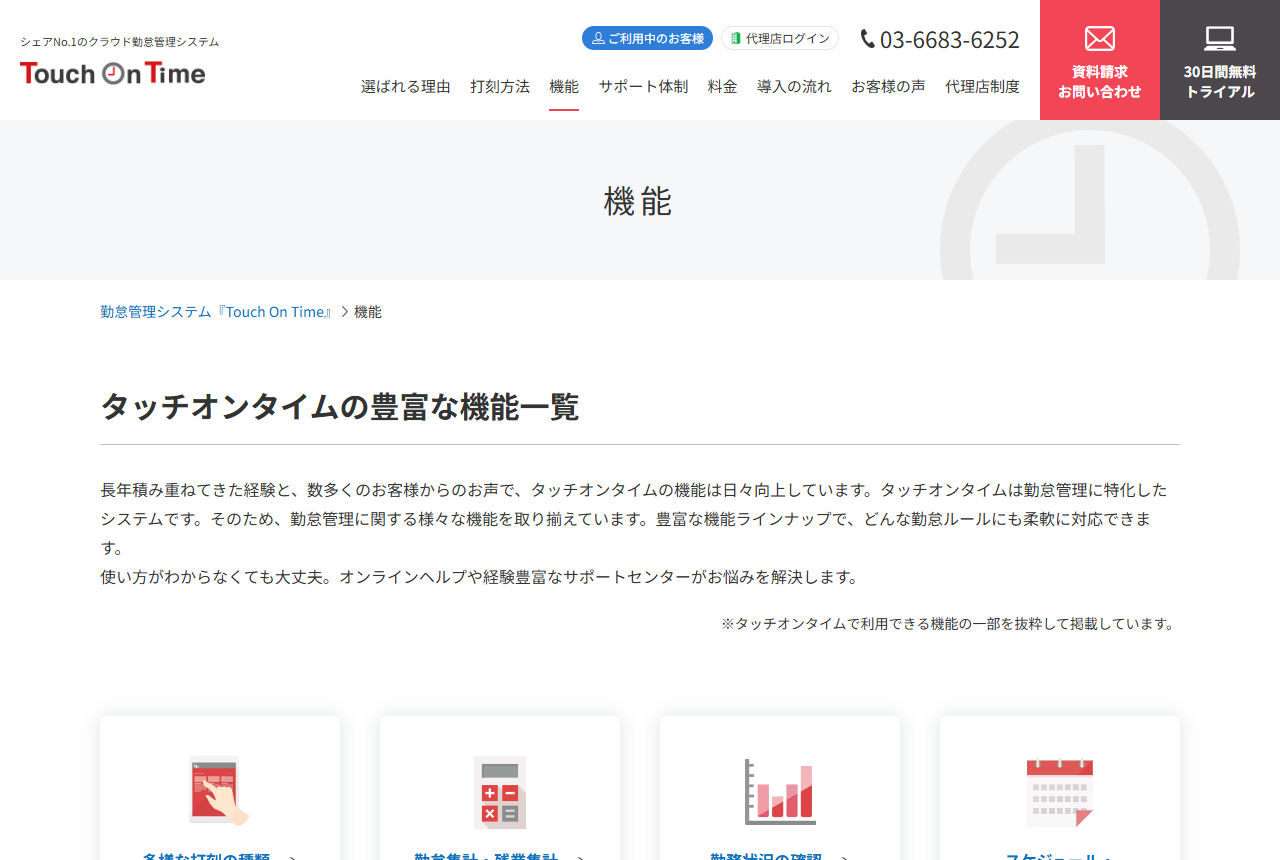
Task: Click the heading タッチオンタイムの豊富な機能一覧
Action: click(x=340, y=407)
